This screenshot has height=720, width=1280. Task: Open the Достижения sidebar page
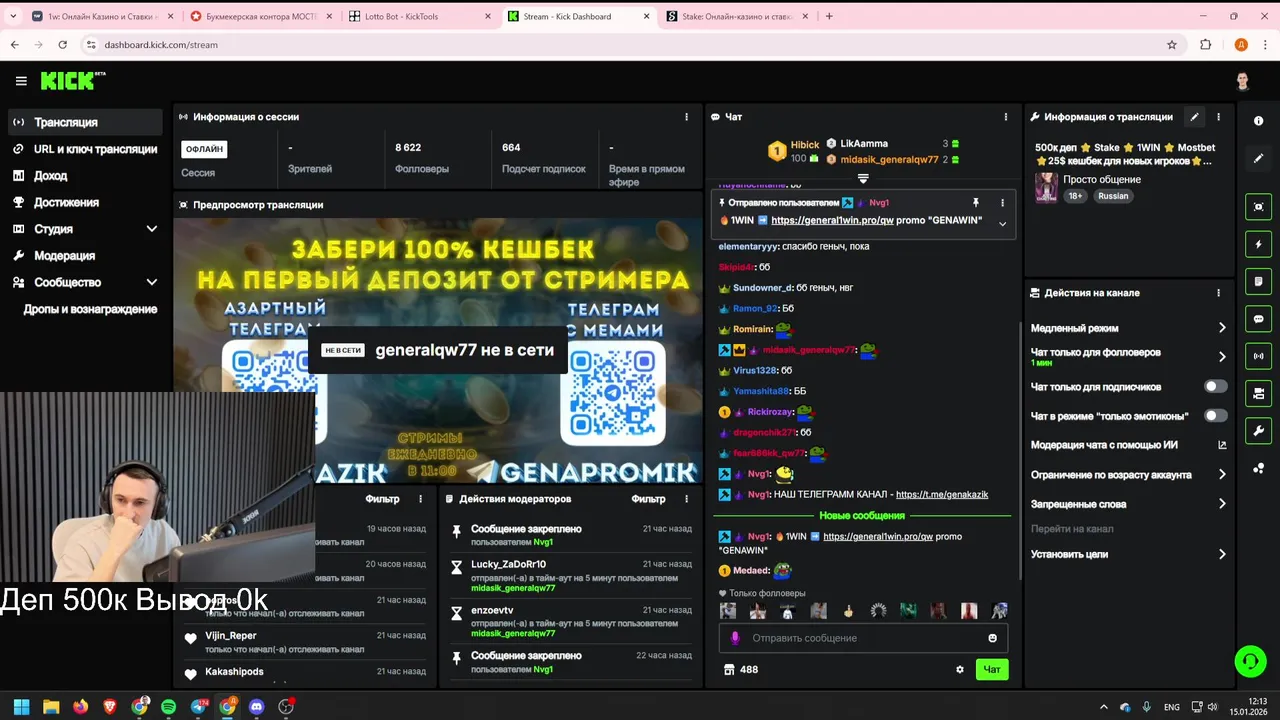85,202
